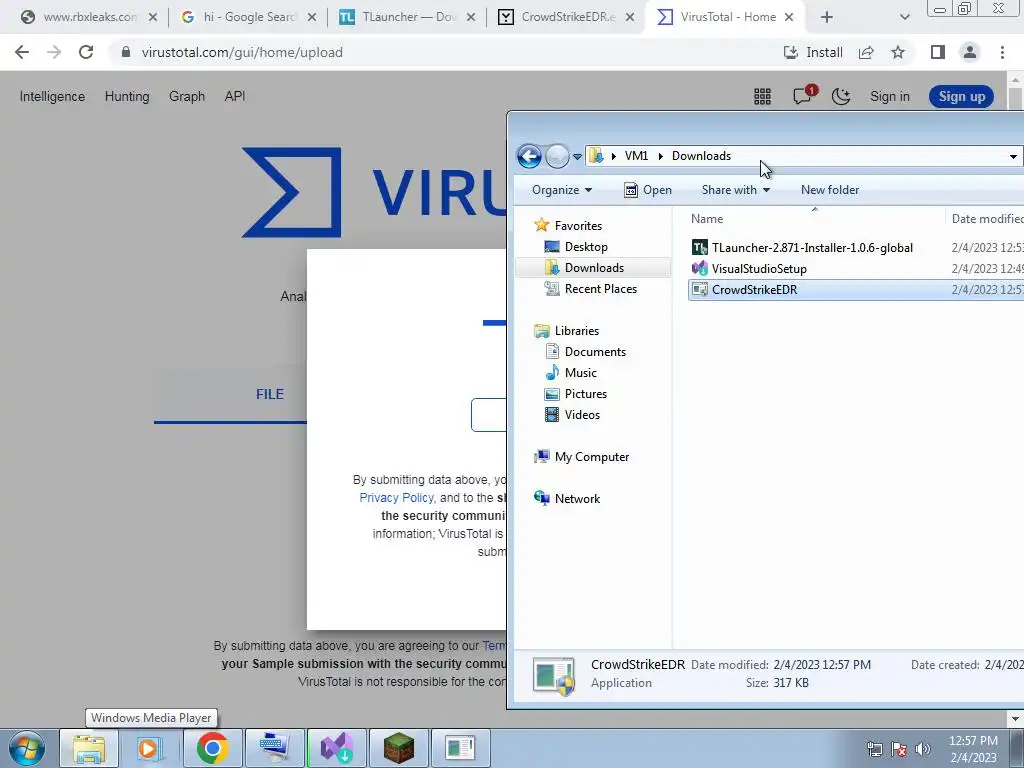Open Windows Start menu
Viewport: 1024px width, 768px height.
point(27,748)
